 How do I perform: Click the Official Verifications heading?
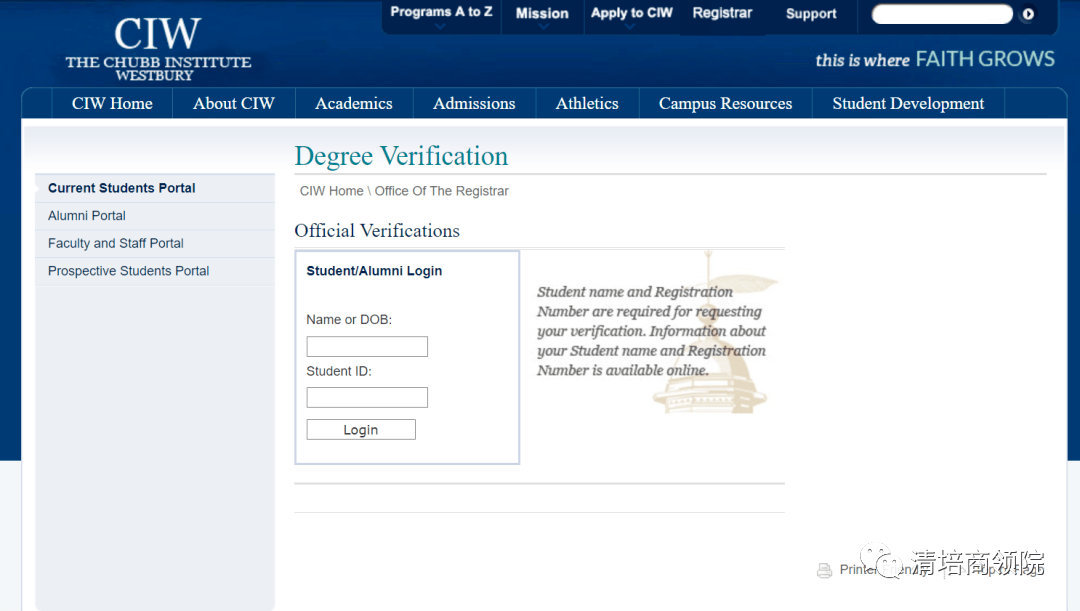coord(377,231)
